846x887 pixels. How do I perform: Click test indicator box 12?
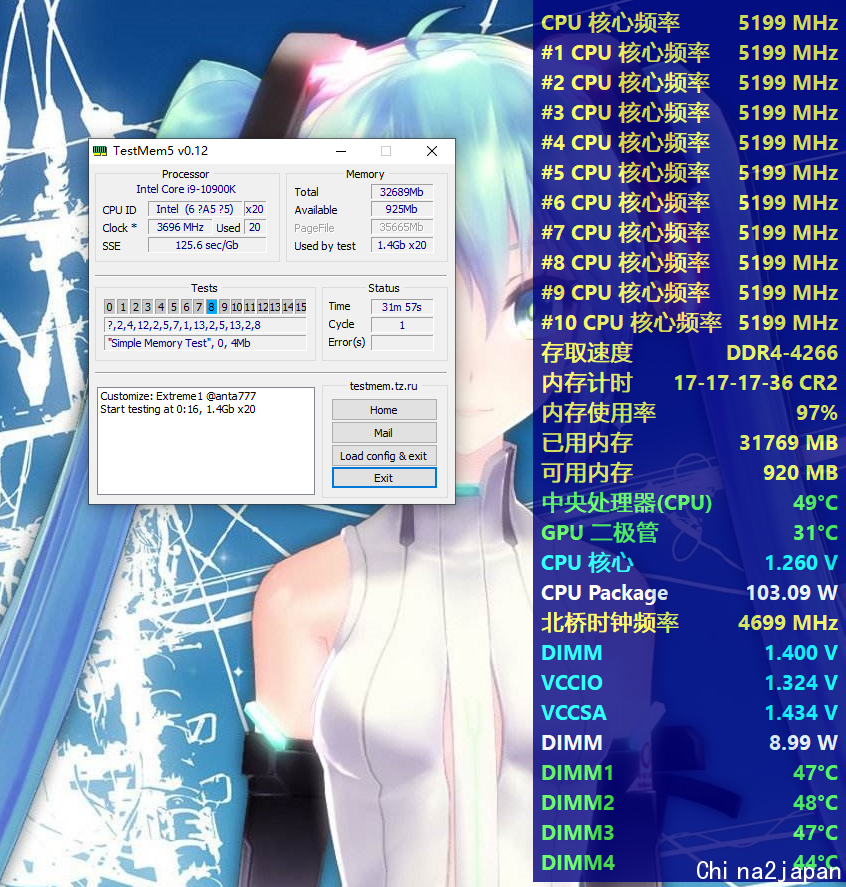[x=262, y=307]
